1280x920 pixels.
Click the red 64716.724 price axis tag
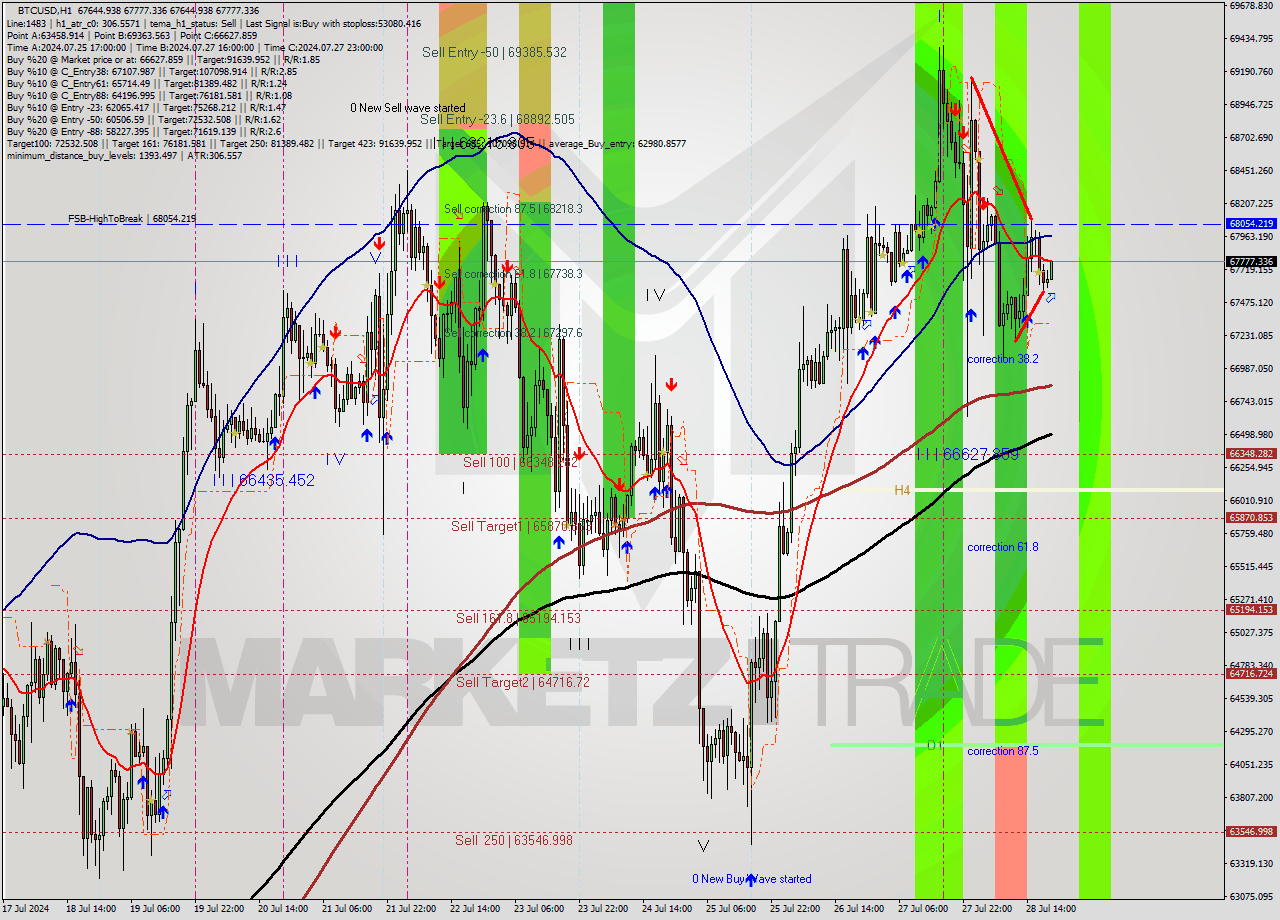coord(1251,673)
